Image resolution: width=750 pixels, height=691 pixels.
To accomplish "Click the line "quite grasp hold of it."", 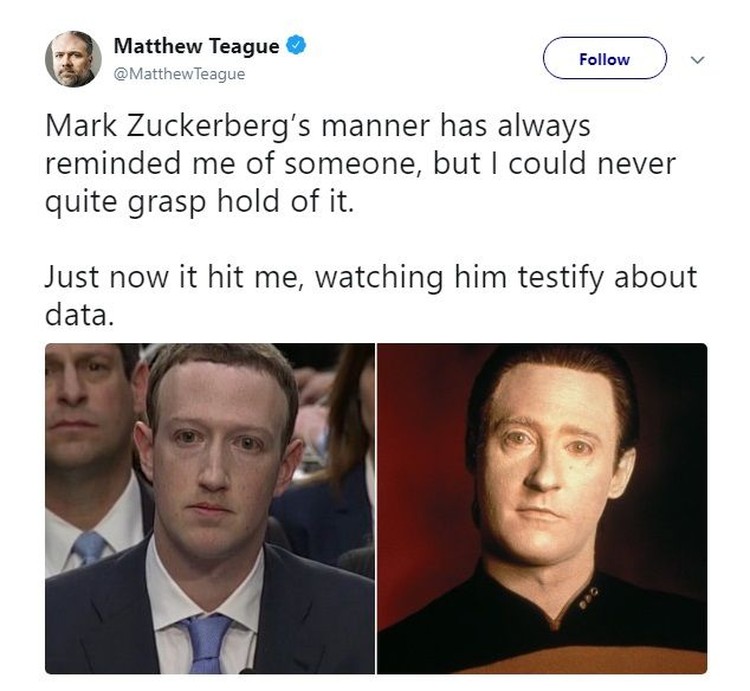I will tap(200, 202).
